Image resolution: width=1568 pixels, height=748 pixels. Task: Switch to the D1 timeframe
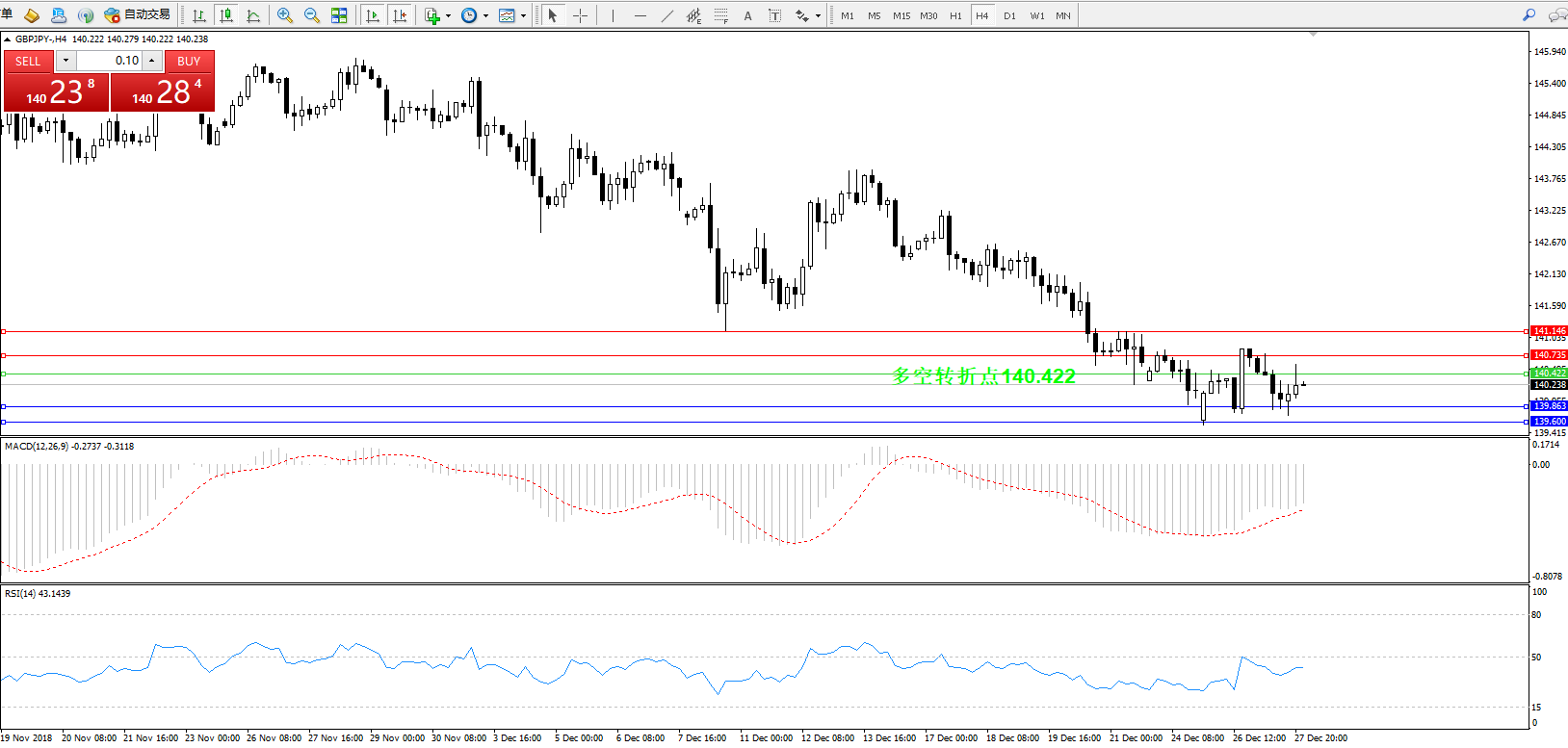tap(1008, 15)
